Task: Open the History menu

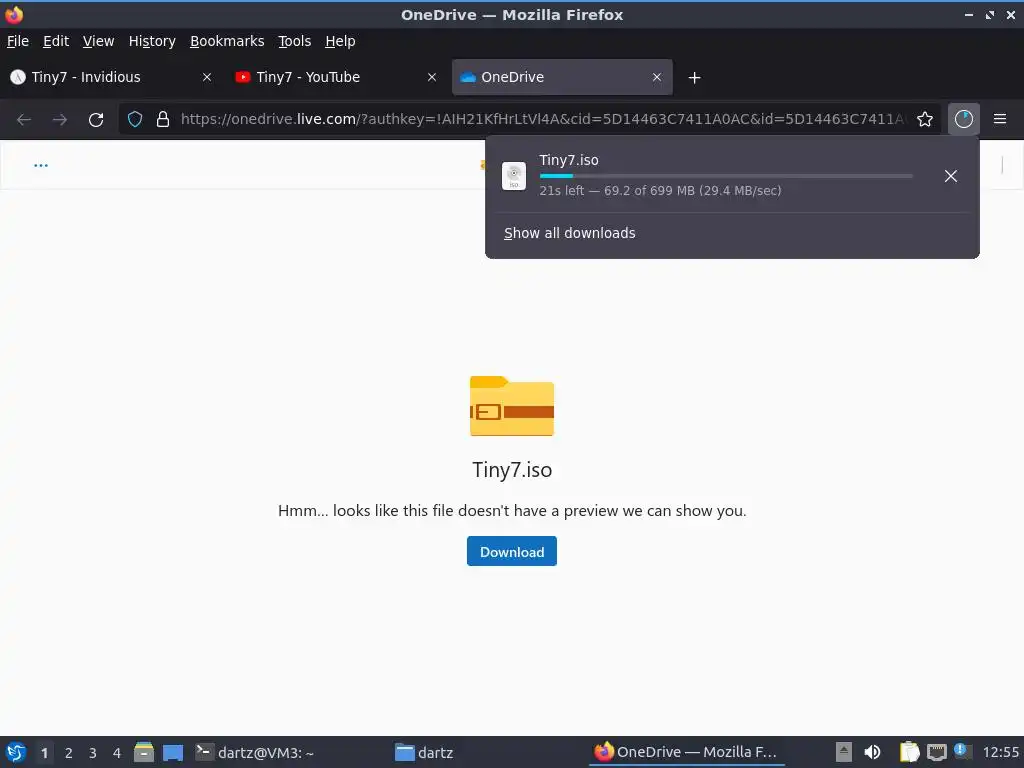Action: [x=152, y=41]
